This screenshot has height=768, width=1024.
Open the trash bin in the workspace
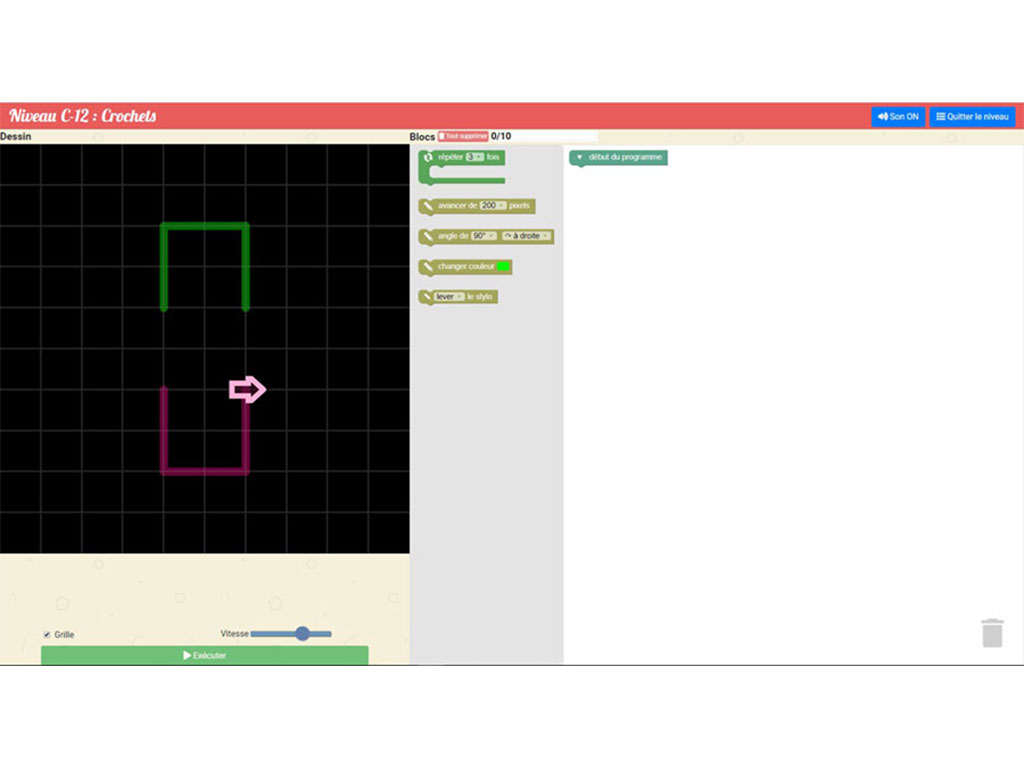tap(992, 632)
